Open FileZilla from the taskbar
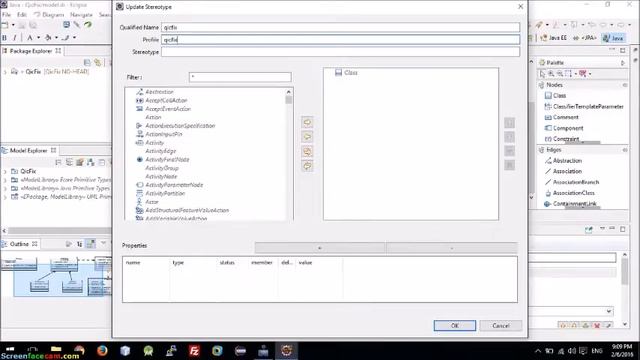Image resolution: width=640 pixels, height=360 pixels. [x=194, y=351]
